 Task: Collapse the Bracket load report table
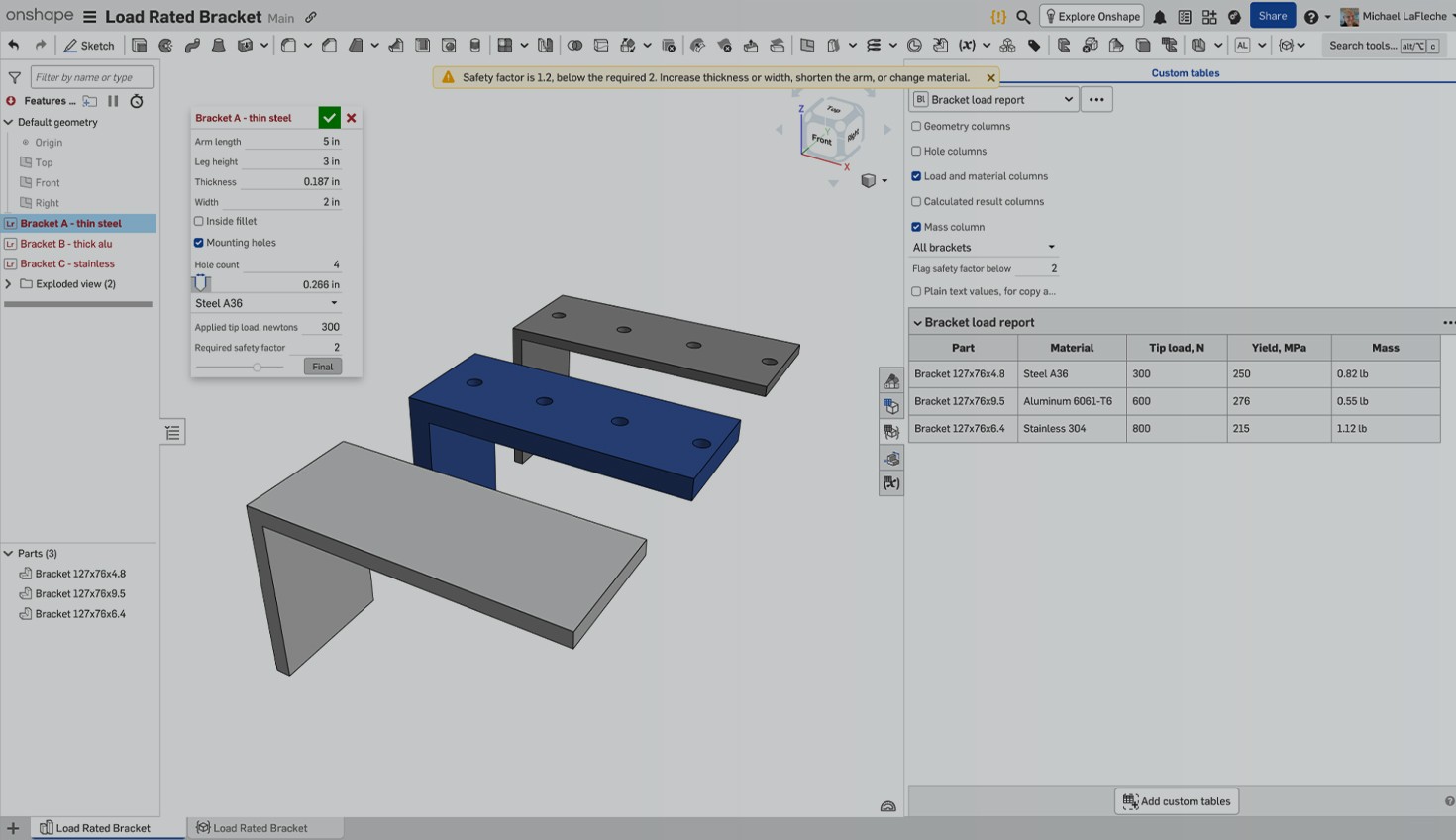pos(917,322)
